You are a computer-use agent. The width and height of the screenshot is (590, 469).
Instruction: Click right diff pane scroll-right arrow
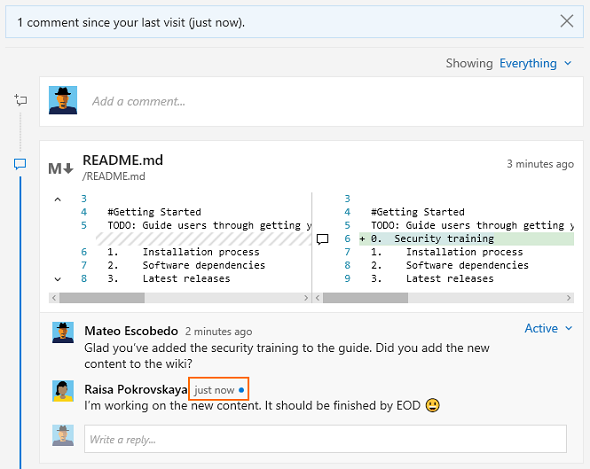click(x=569, y=298)
